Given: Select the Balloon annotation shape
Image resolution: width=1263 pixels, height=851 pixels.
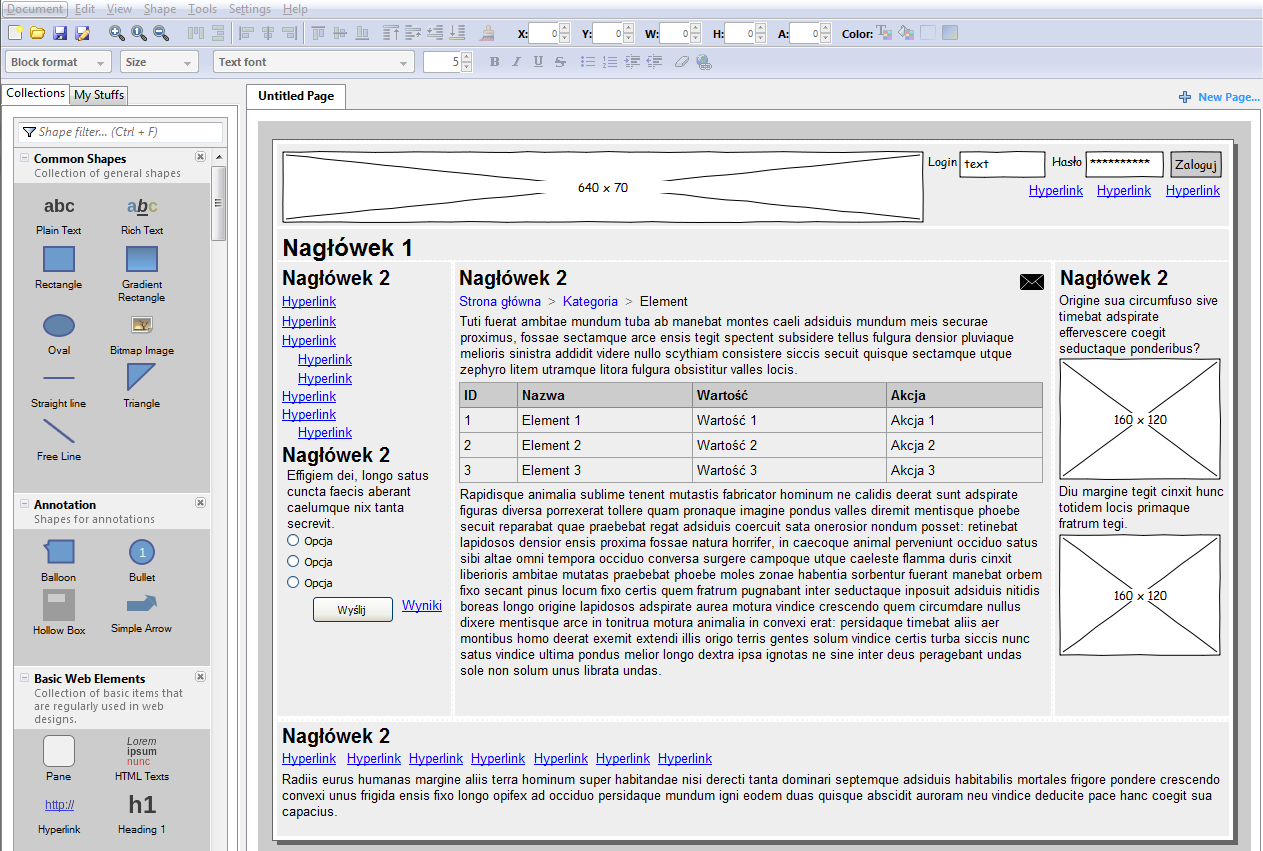Looking at the screenshot, I should (59, 551).
